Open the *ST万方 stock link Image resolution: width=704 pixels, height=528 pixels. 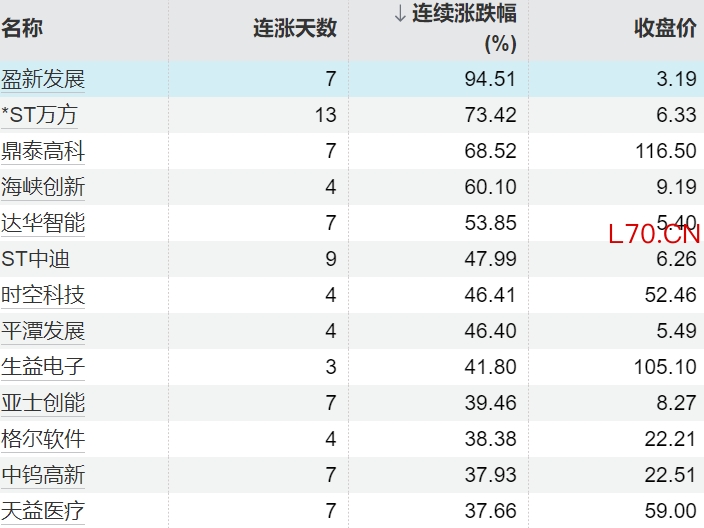click(x=39, y=116)
